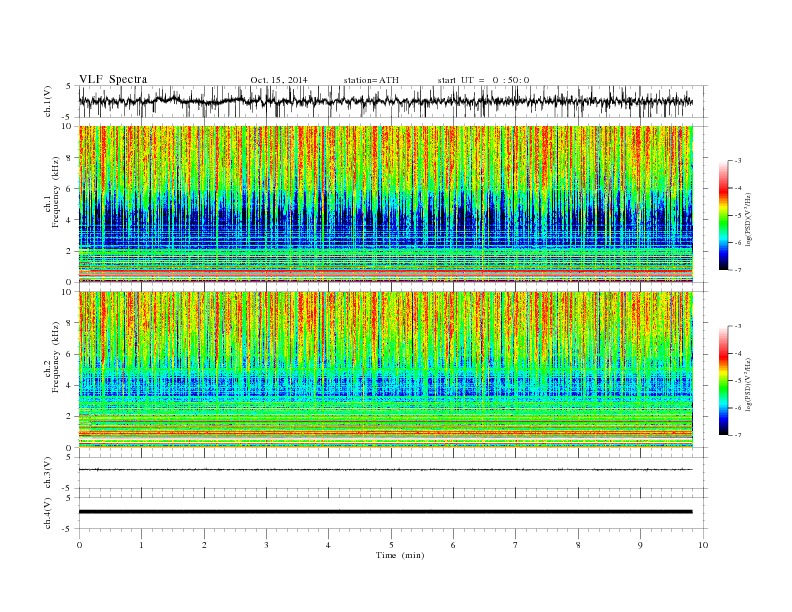Click the '7' tick on the time axis

[x=516, y=545]
